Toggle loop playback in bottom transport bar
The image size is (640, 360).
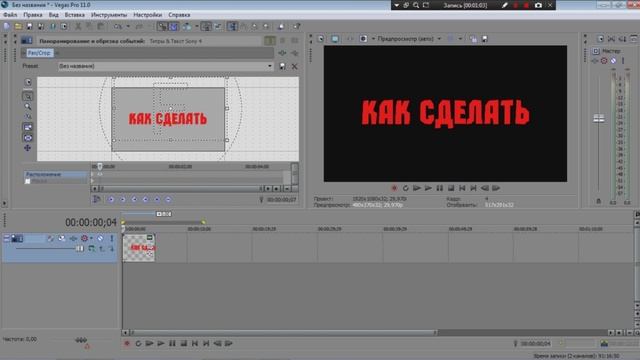pyautogui.click(x=138, y=344)
